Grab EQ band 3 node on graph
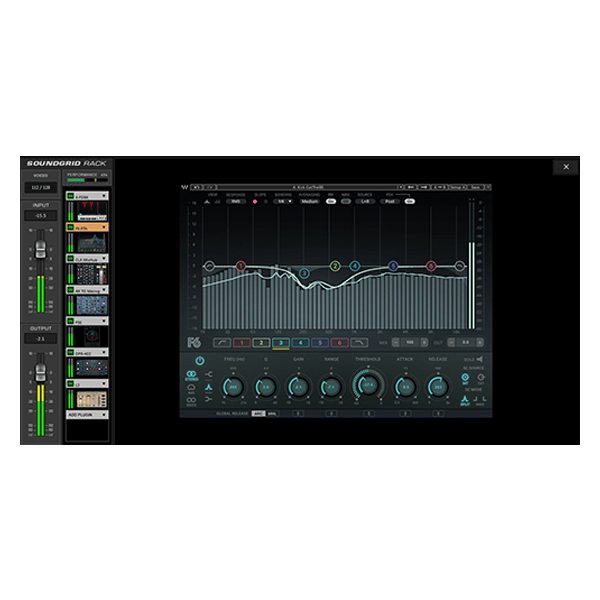This screenshot has height=600, width=600. (x=304, y=273)
